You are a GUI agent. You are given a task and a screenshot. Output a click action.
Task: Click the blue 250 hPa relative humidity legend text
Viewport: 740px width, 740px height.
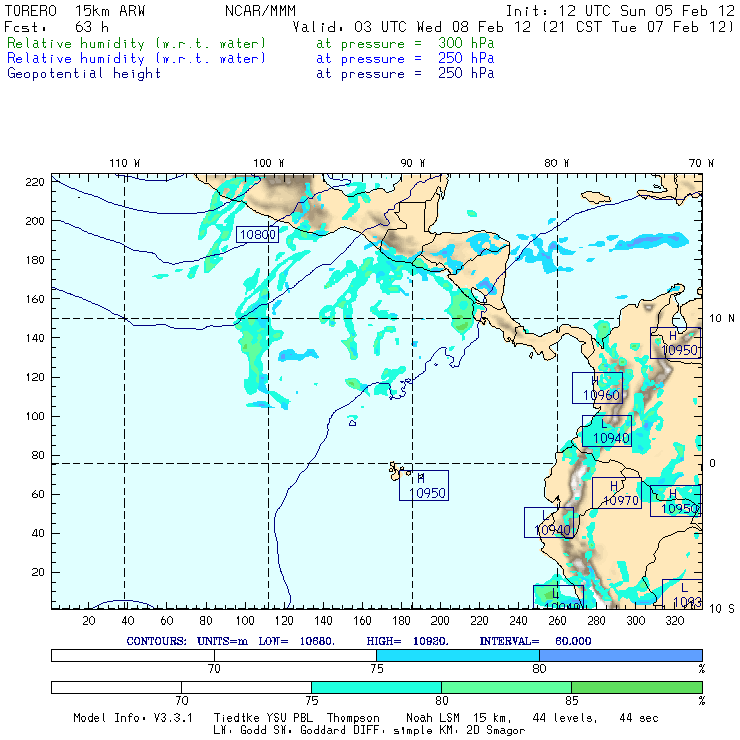137,59
